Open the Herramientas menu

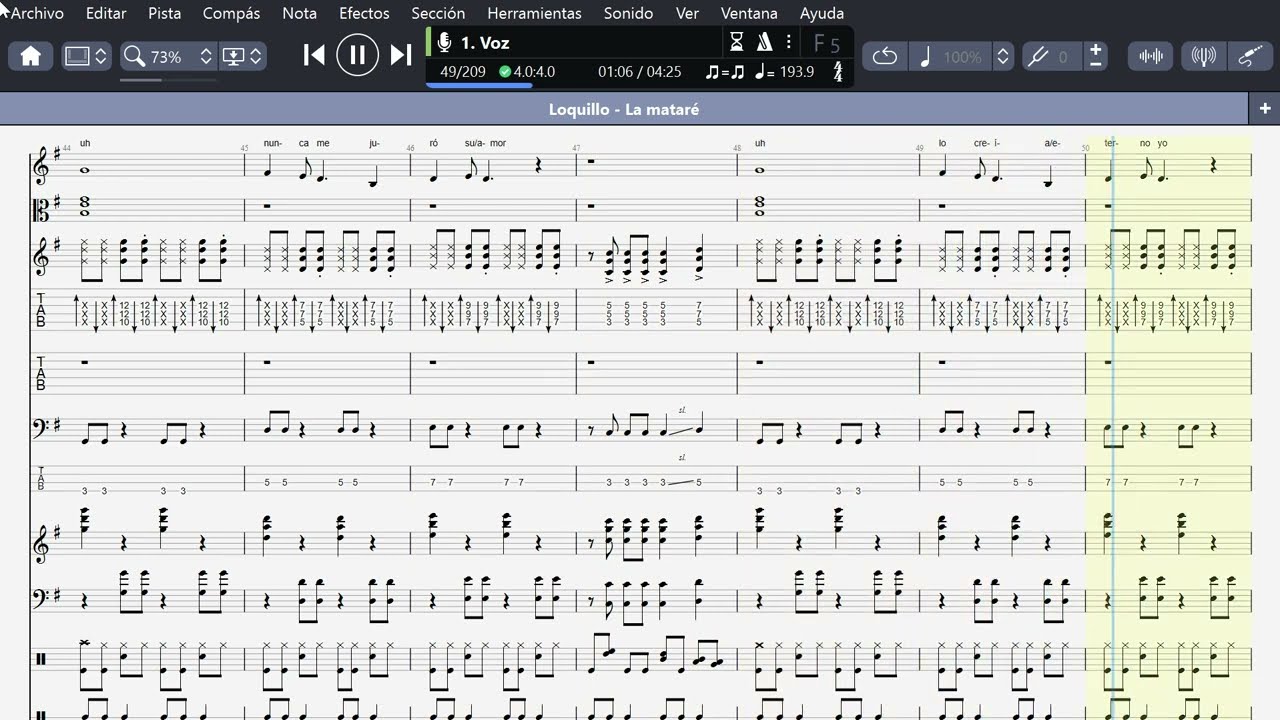534,13
